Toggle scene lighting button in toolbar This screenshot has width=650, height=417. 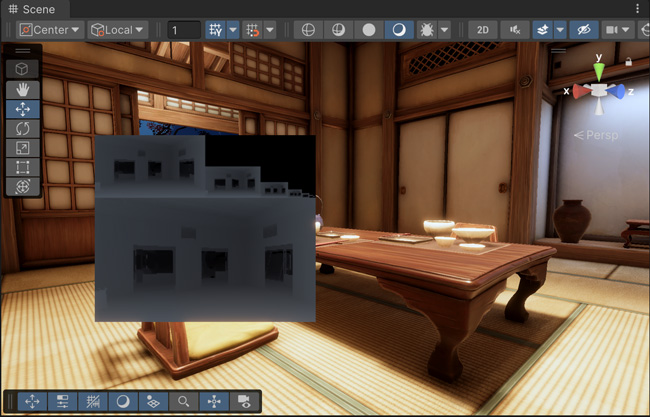pos(400,29)
